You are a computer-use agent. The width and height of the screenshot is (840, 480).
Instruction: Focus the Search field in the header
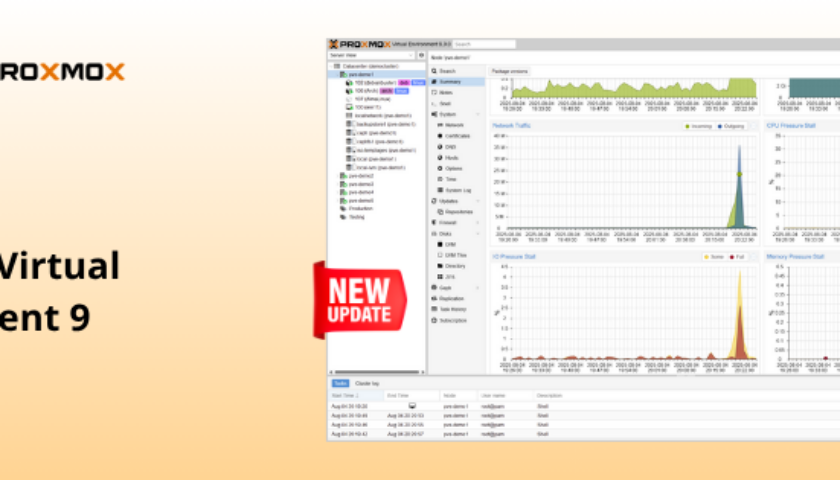coord(484,44)
